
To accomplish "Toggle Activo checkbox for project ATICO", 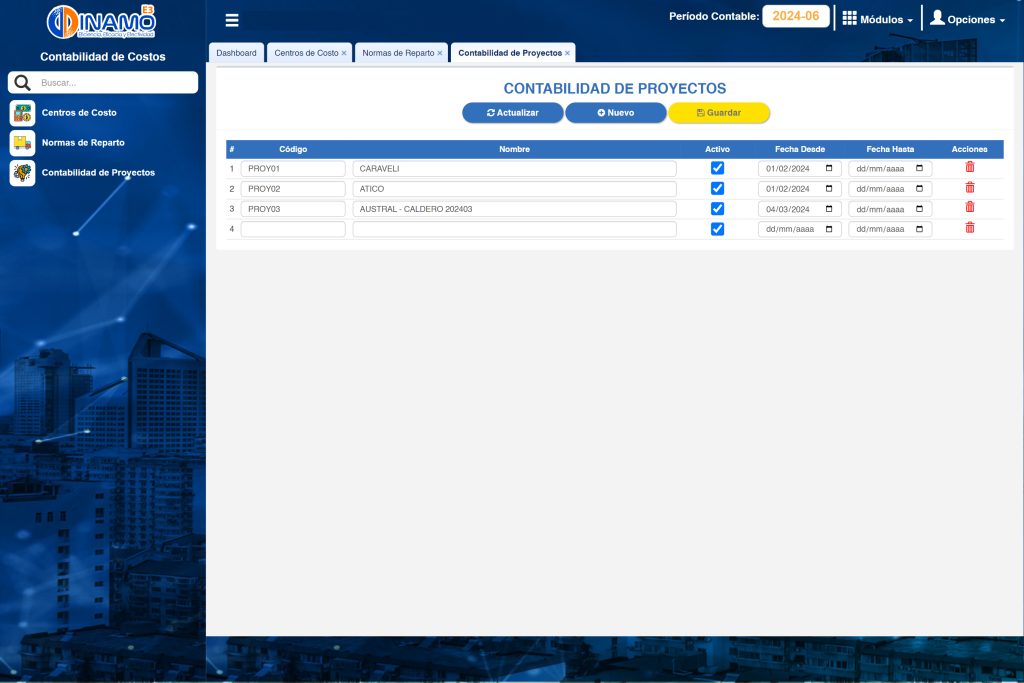I will pos(717,188).
